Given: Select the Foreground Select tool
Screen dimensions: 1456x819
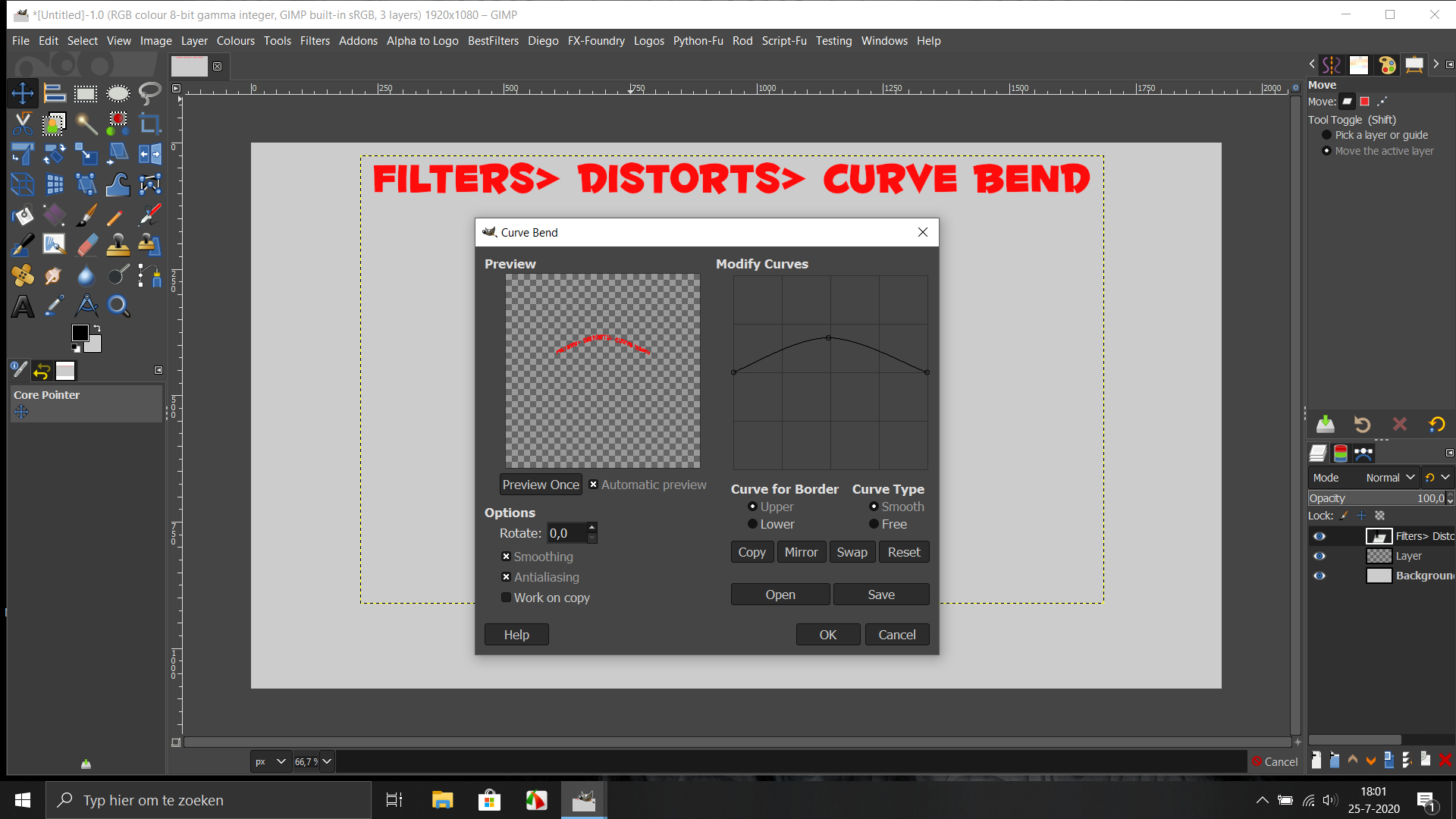Looking at the screenshot, I should [55, 124].
